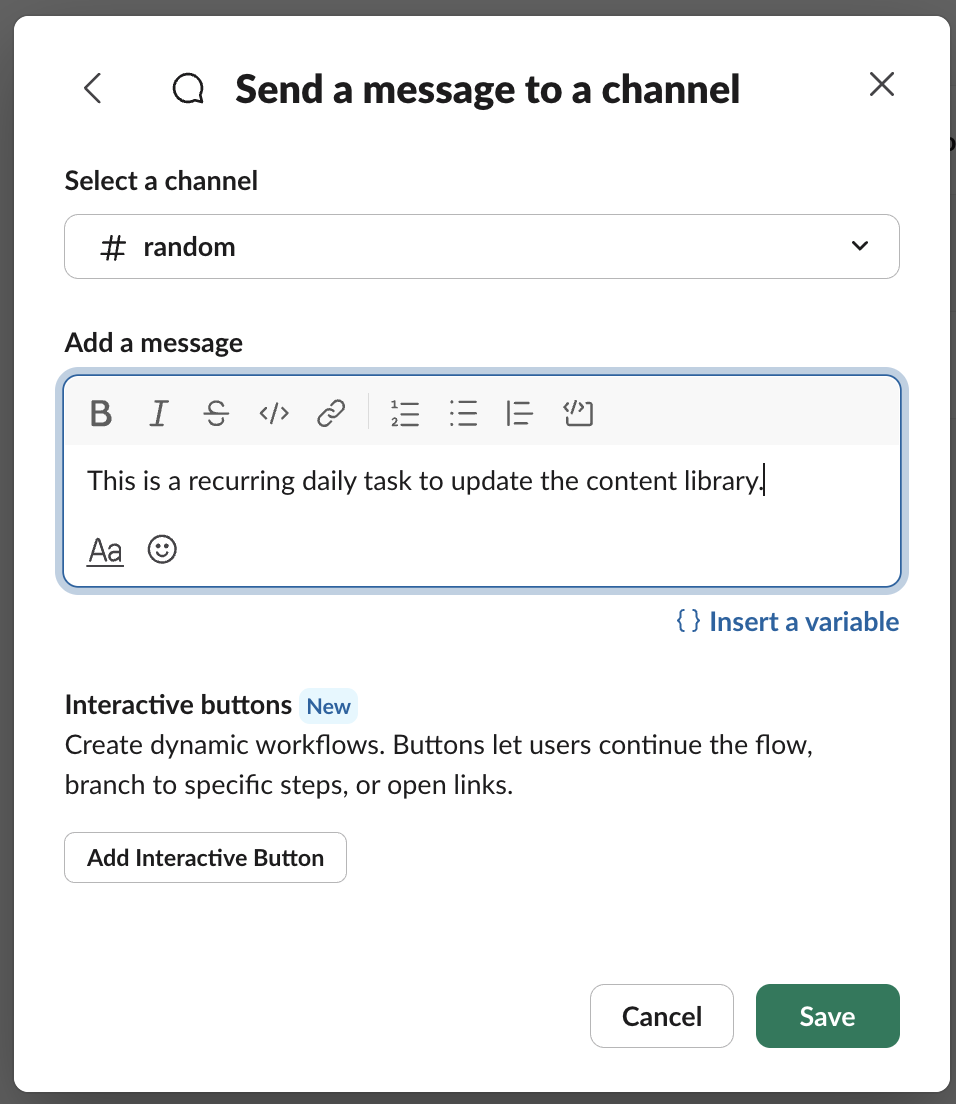Screen dimensions: 956x1104
Task: Save the channel message step
Action: tap(827, 1016)
